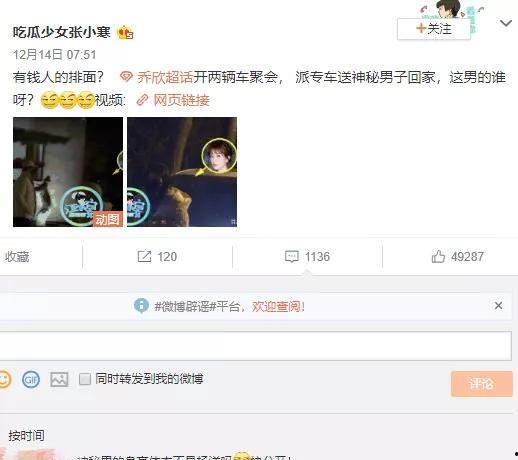
Task: Click the verified badge beside username
Action: coord(125,33)
